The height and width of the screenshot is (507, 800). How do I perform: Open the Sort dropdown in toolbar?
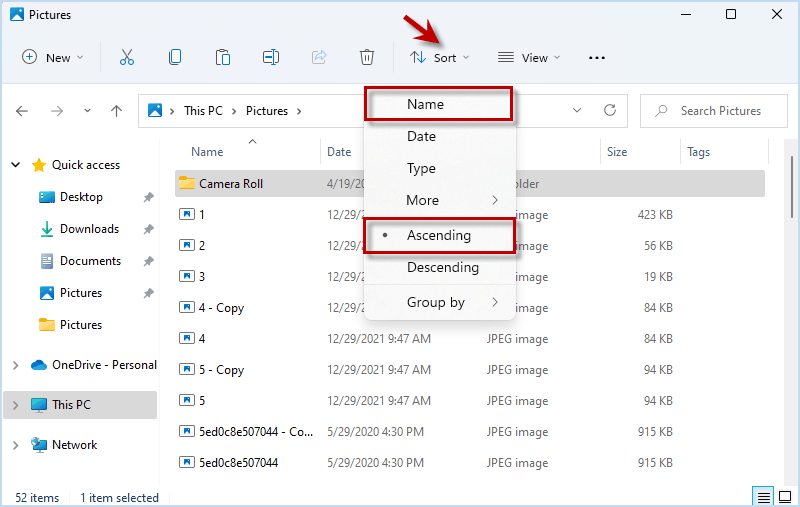click(x=439, y=58)
